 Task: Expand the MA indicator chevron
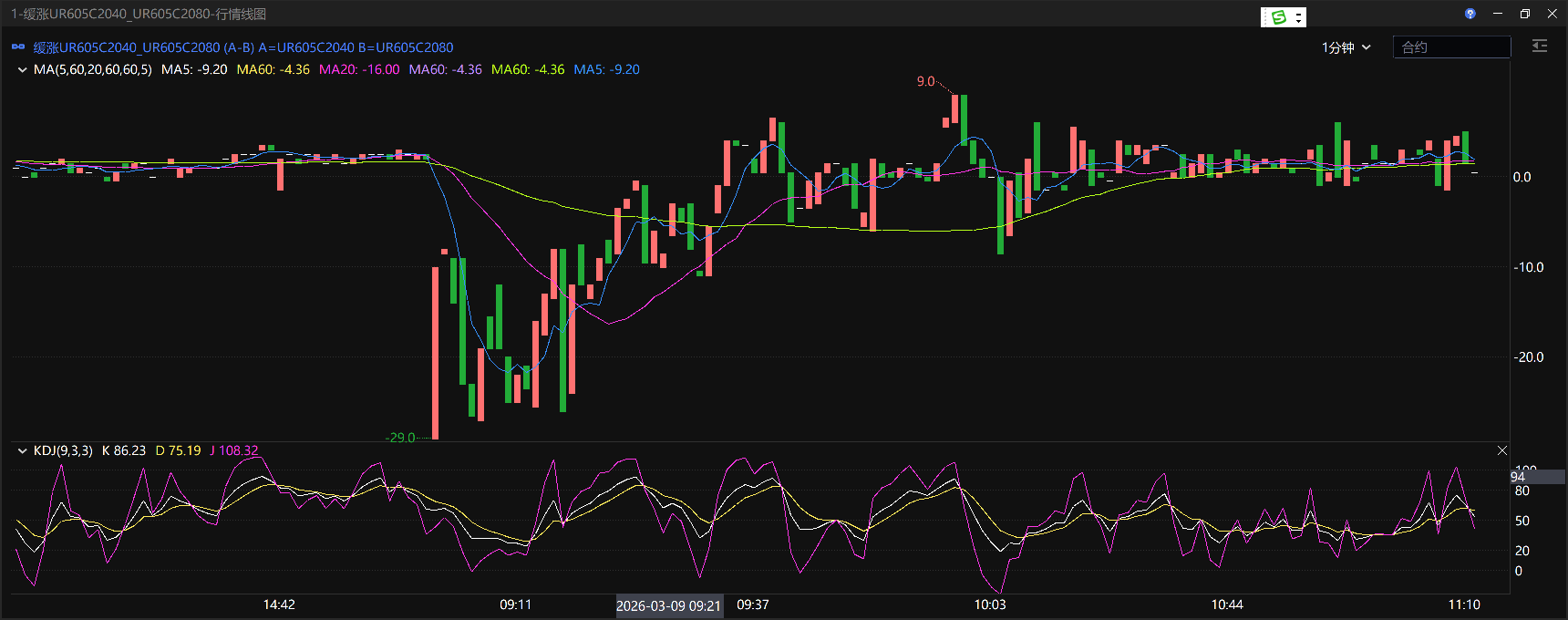point(22,69)
